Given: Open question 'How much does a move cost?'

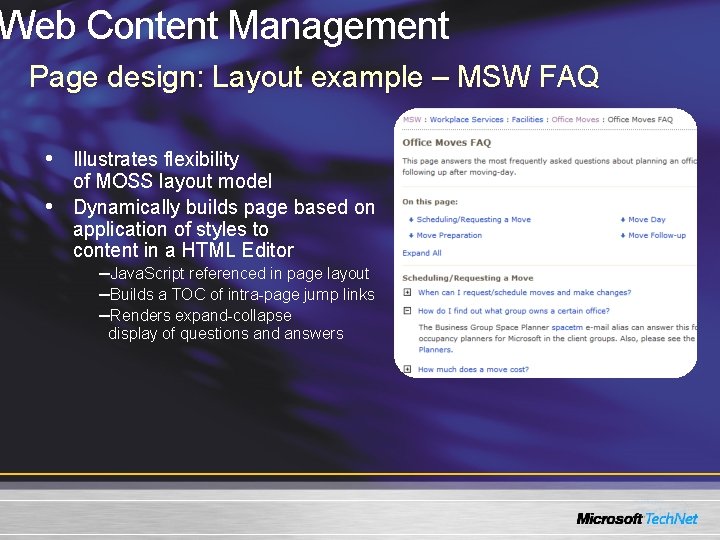Looking at the screenshot, I should pyautogui.click(x=473, y=369).
